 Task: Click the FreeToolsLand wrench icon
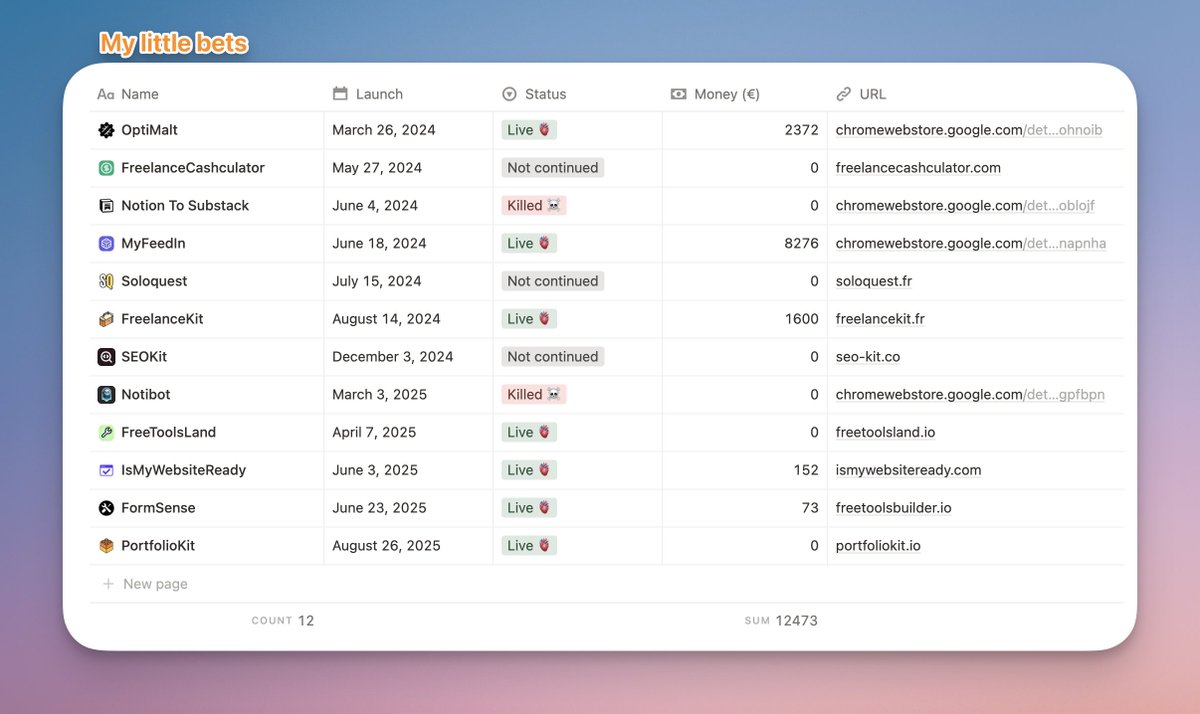coord(106,432)
